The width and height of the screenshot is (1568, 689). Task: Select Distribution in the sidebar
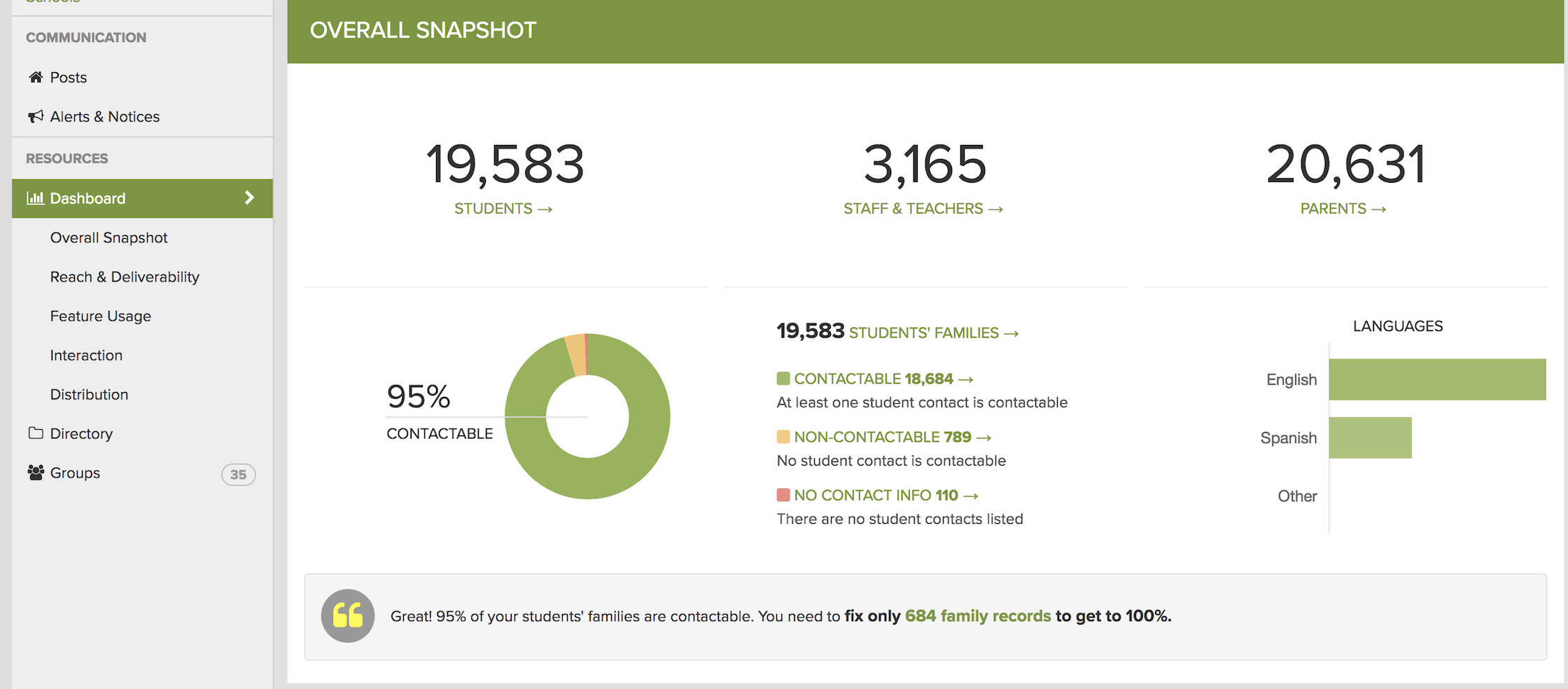click(89, 394)
